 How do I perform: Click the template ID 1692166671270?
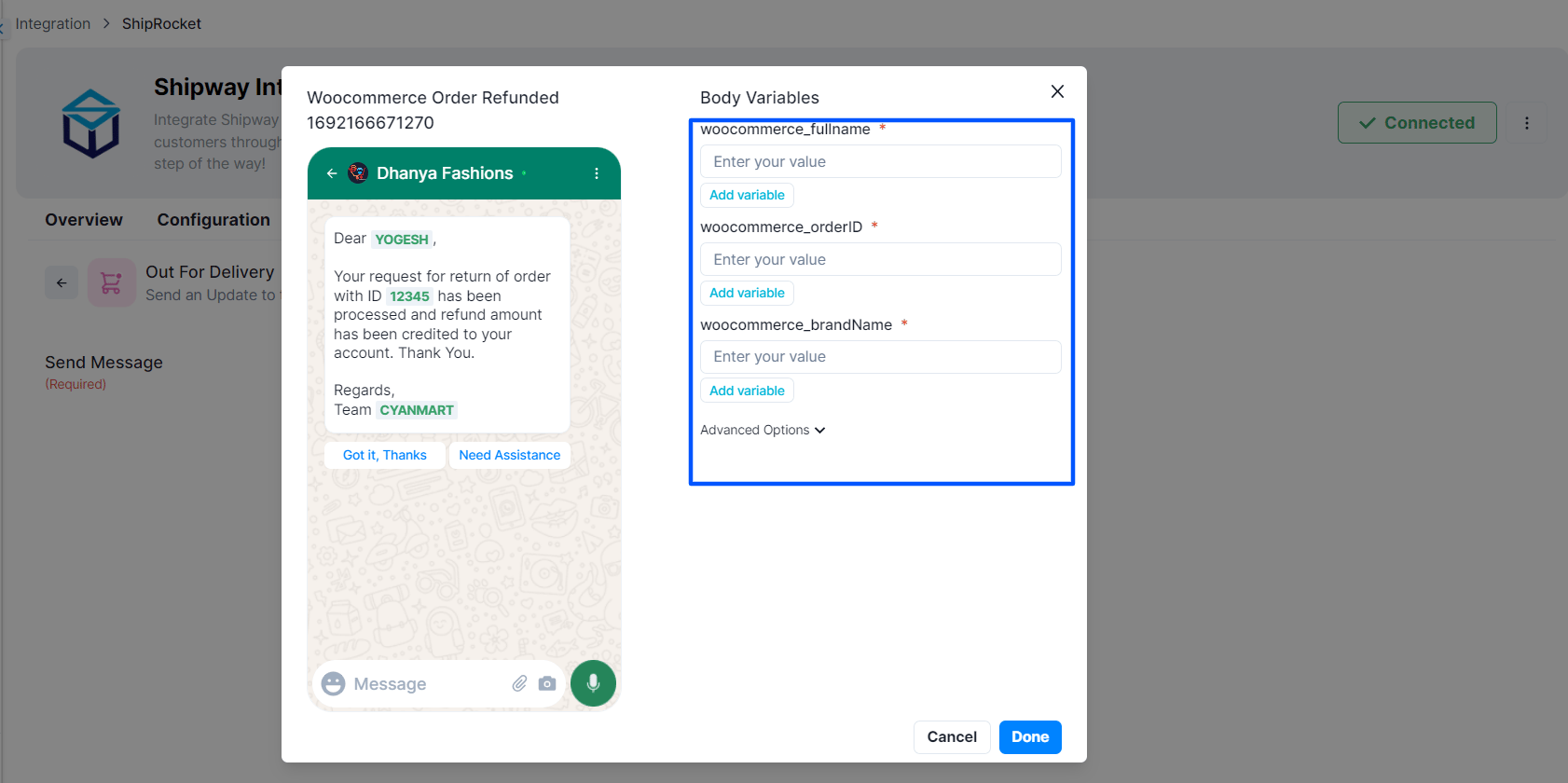coord(370,123)
